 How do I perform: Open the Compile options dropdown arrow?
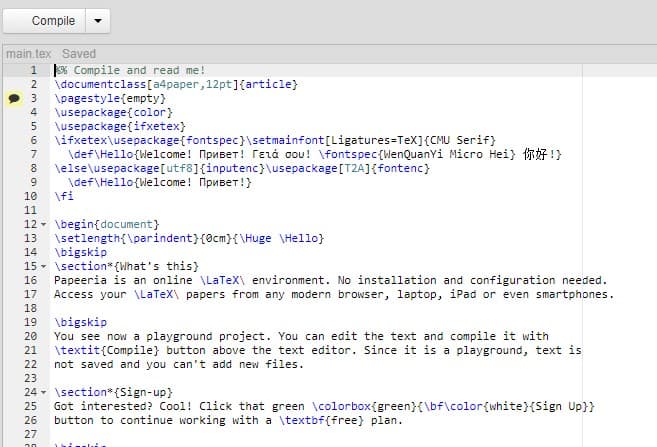tap(98, 21)
